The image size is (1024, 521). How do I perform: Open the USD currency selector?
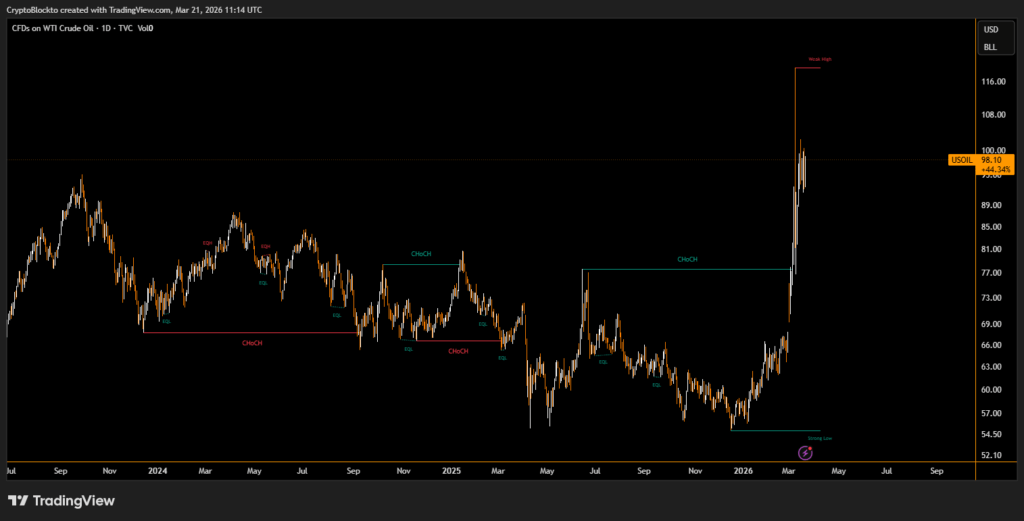click(990, 30)
